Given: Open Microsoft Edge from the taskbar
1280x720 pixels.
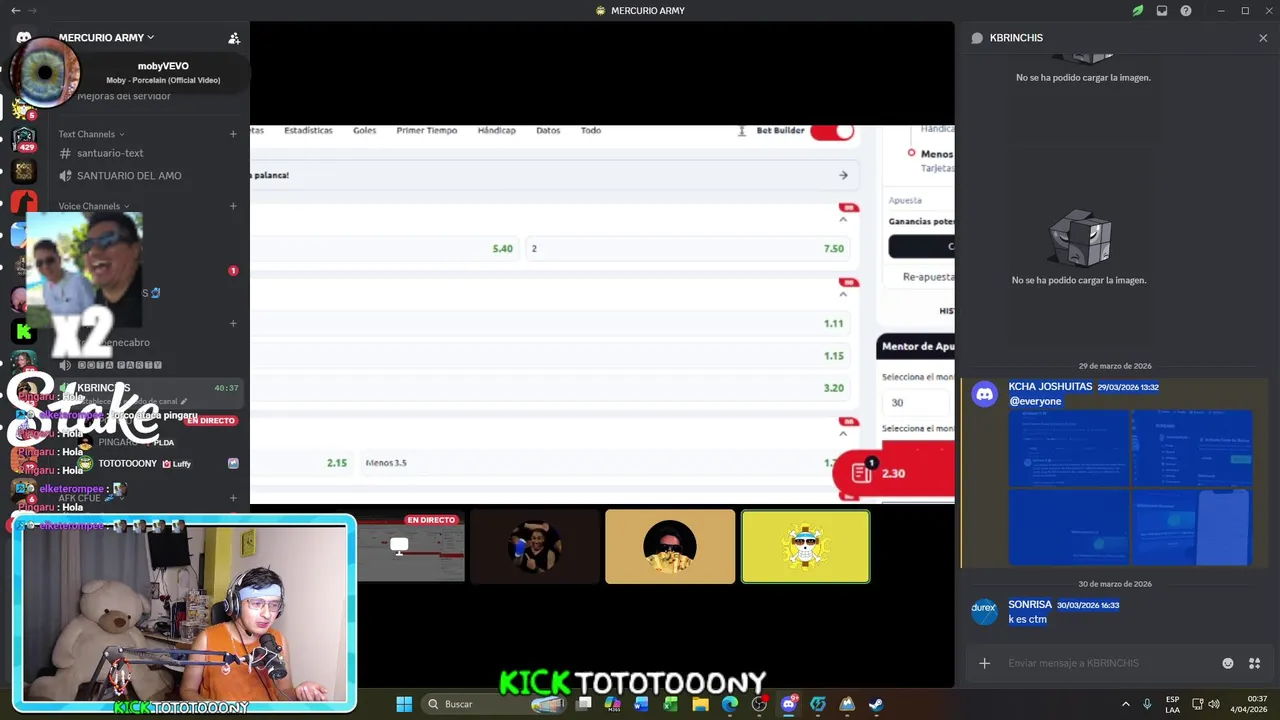Looking at the screenshot, I should [730, 704].
